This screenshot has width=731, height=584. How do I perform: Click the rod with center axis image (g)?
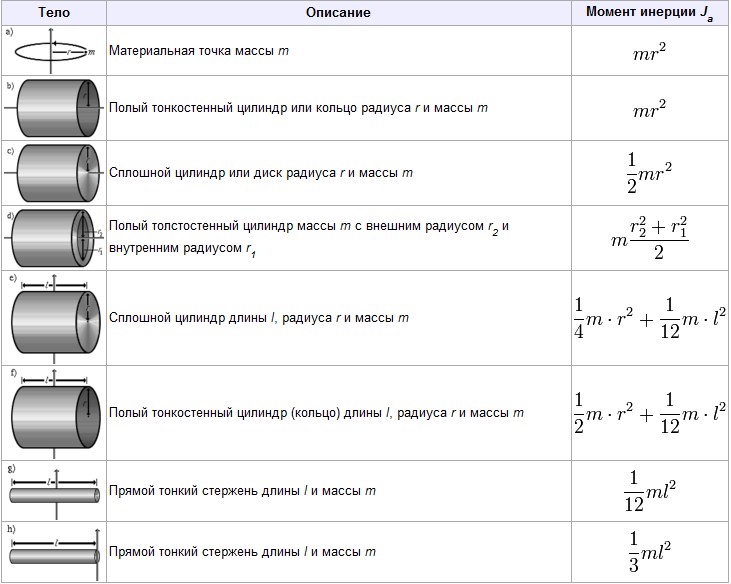point(54,492)
